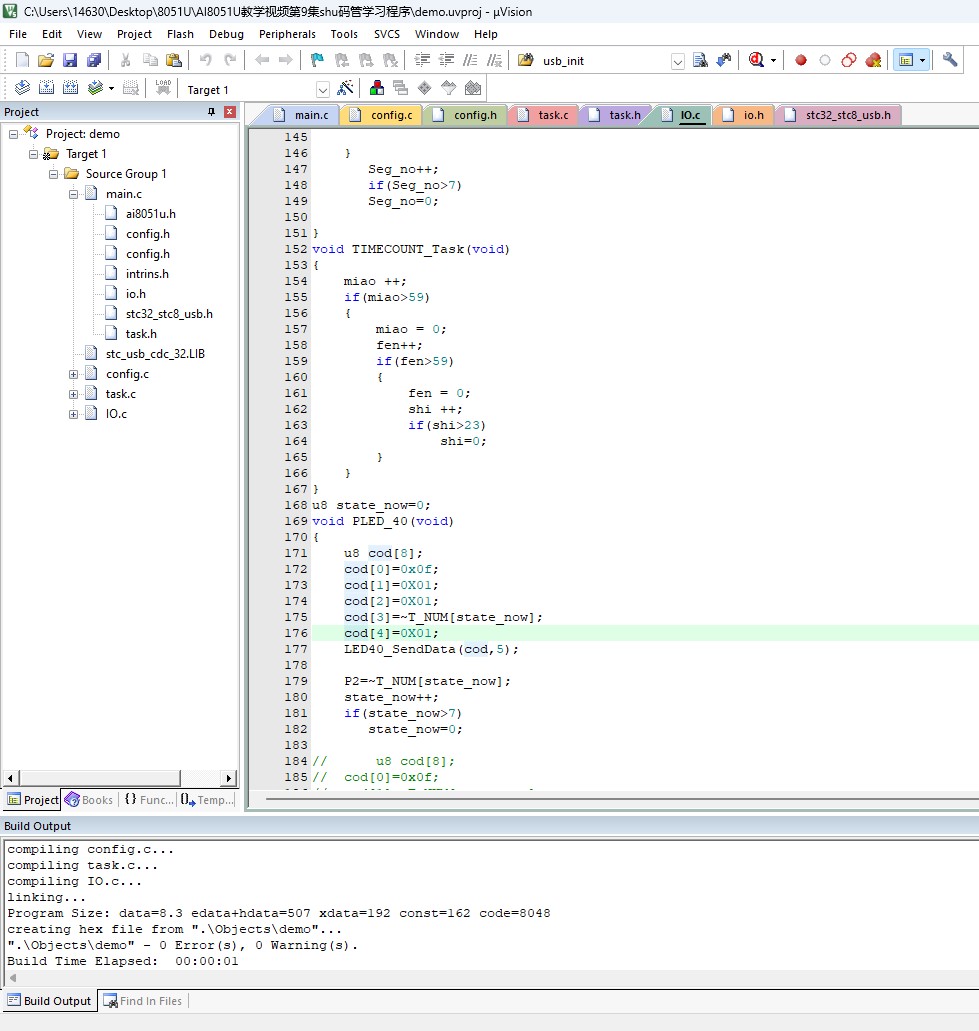Expand the config.c tree node

tap(74, 375)
